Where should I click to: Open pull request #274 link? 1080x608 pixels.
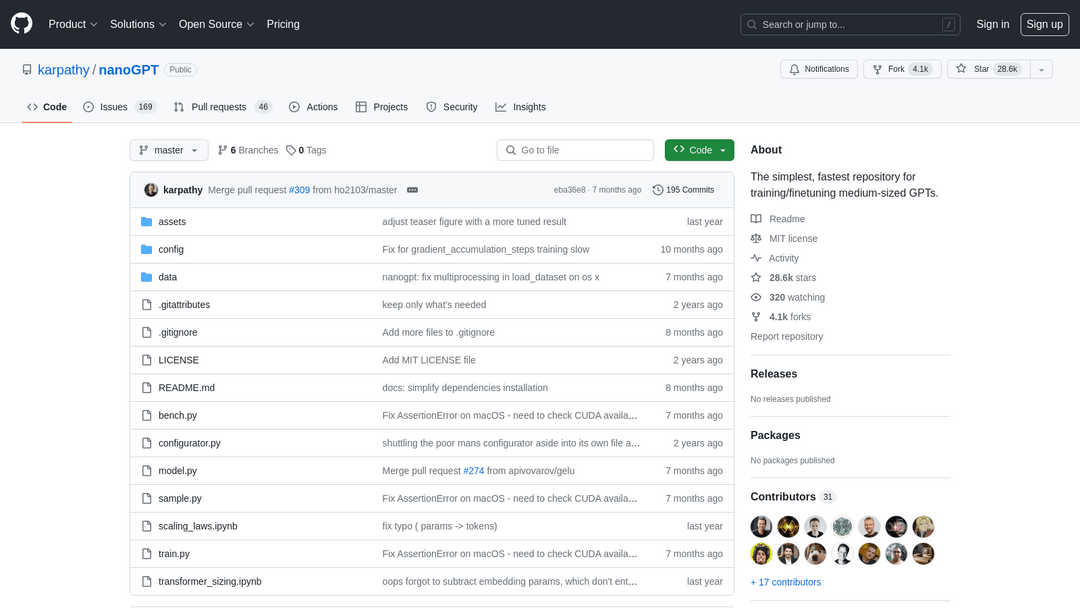(x=474, y=470)
